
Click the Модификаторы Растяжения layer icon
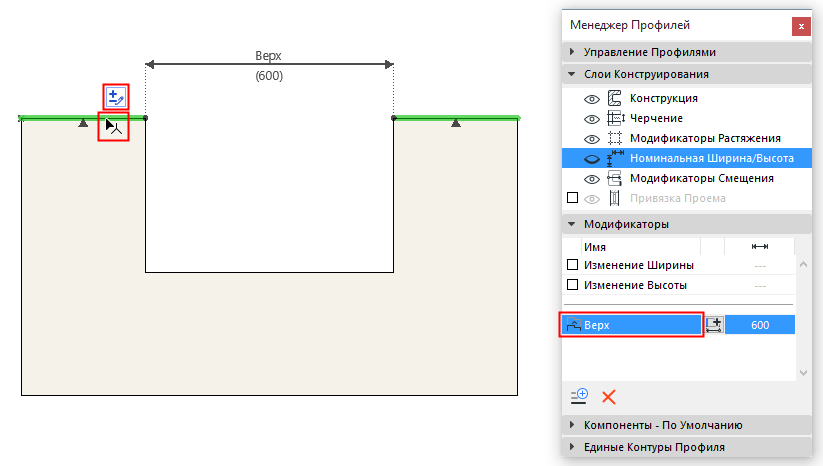pos(615,138)
